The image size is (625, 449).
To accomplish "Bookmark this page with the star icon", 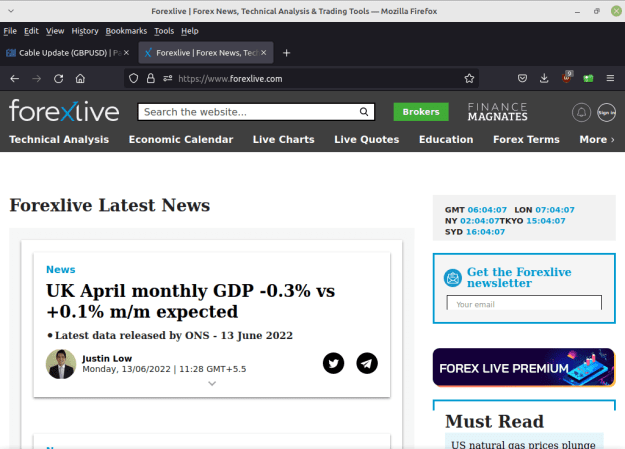I will tap(469, 79).
